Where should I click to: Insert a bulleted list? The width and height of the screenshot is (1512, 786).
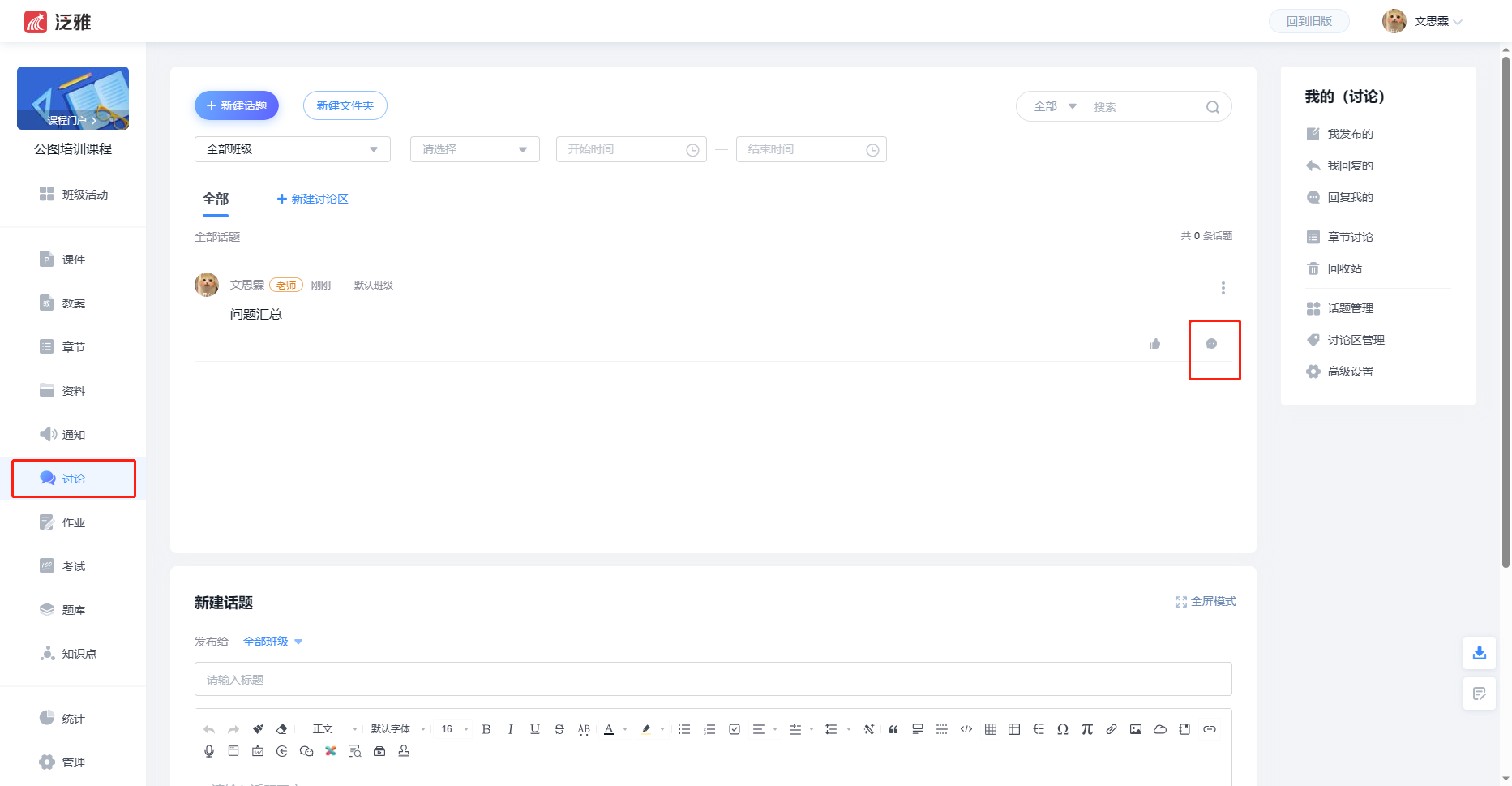(684, 729)
